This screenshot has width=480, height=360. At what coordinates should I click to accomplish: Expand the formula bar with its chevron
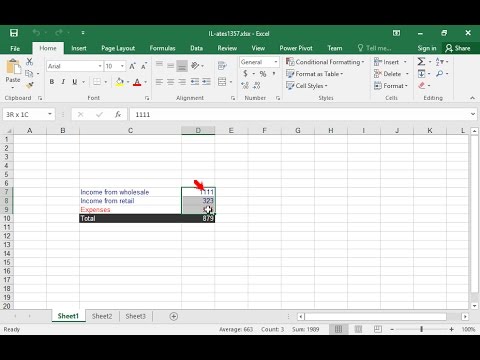(473, 114)
